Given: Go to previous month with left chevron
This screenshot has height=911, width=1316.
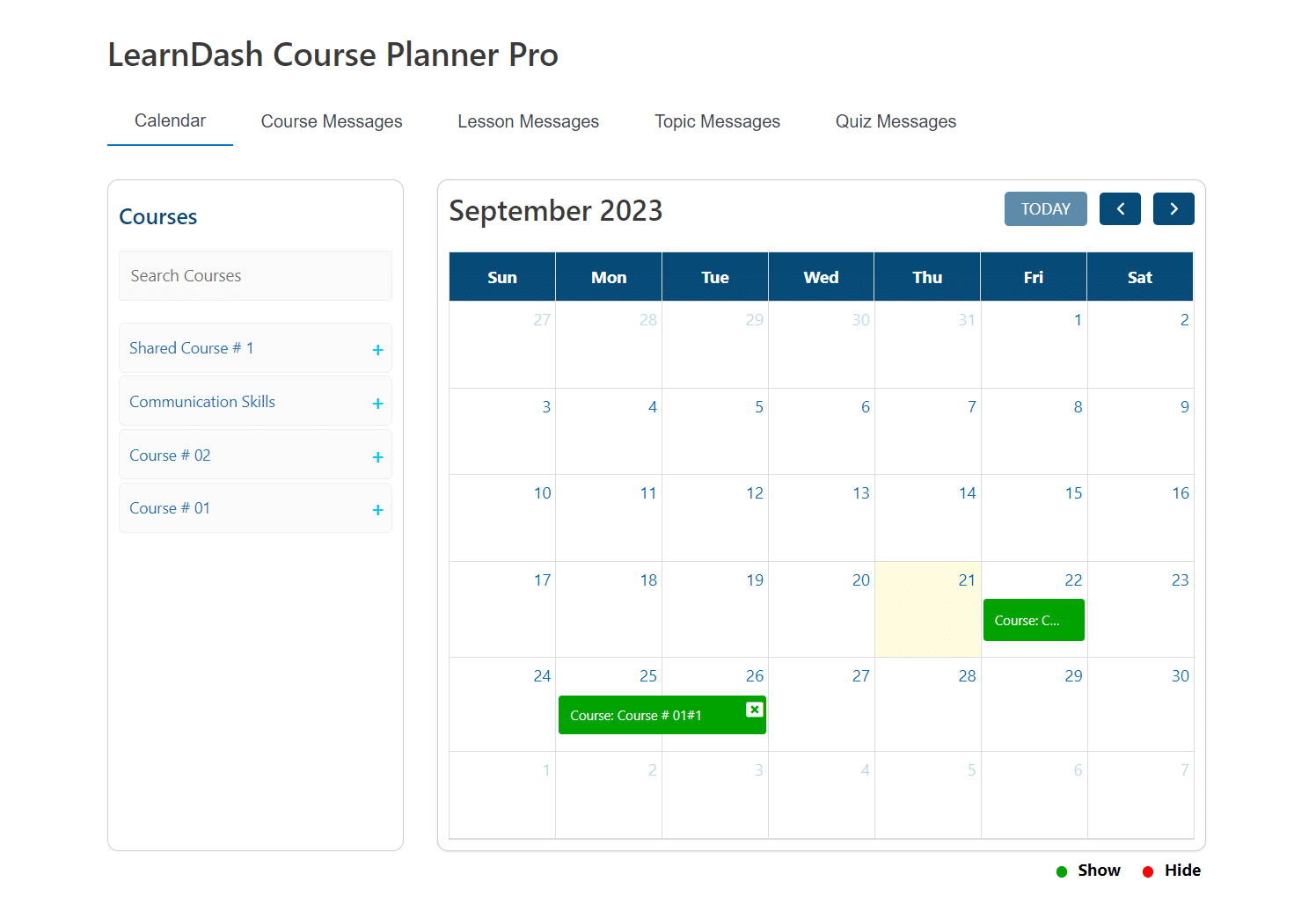Looking at the screenshot, I should pos(1120,209).
